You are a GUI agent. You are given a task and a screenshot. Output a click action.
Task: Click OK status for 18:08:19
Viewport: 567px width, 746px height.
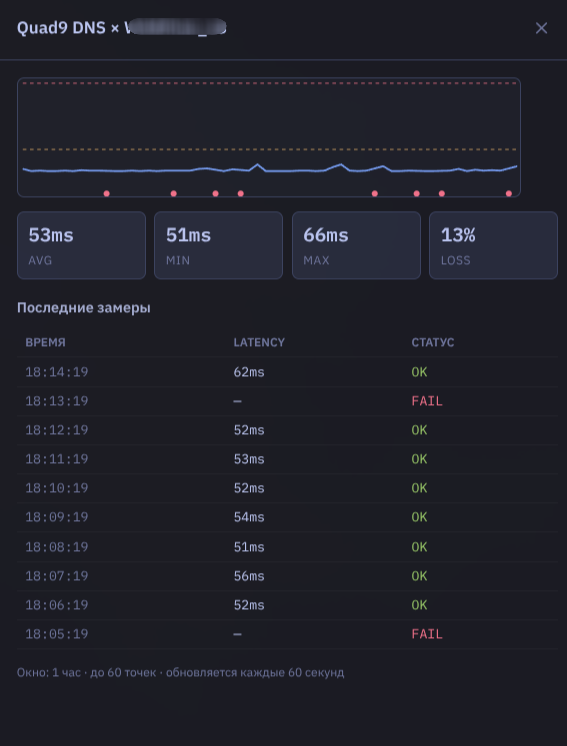[x=420, y=547]
